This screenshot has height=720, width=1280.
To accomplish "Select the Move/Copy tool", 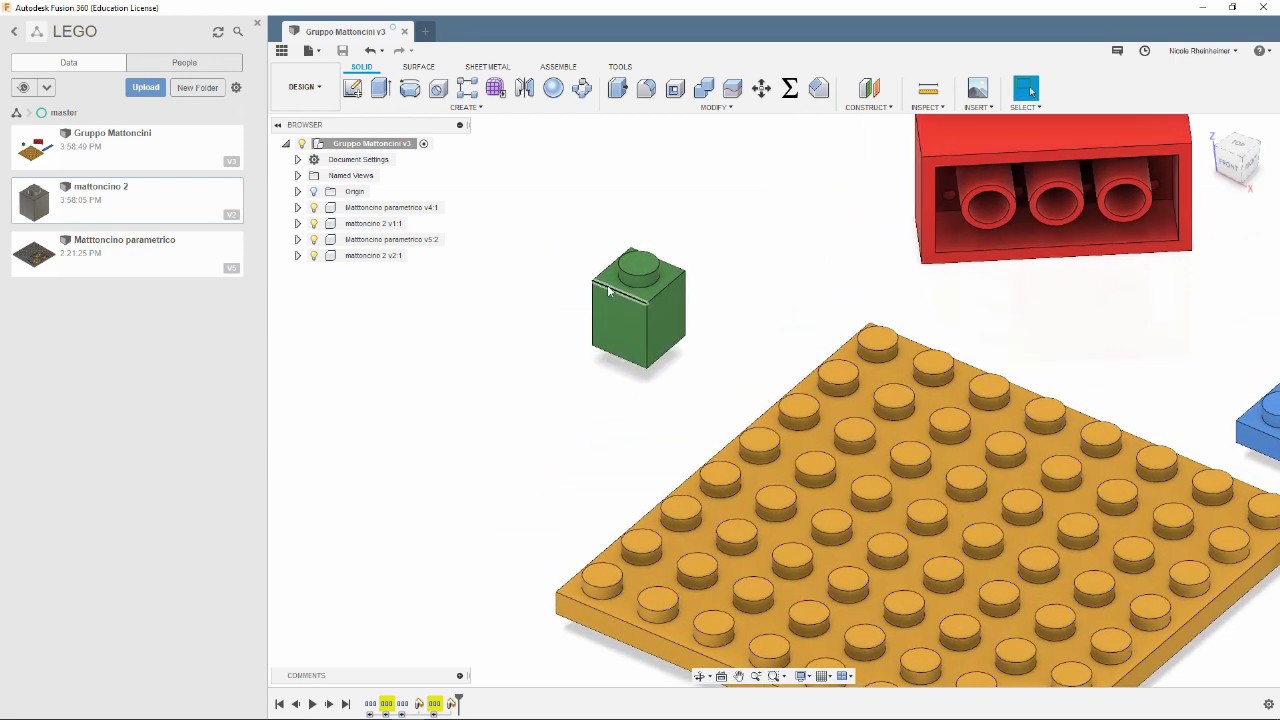I will click(761, 88).
